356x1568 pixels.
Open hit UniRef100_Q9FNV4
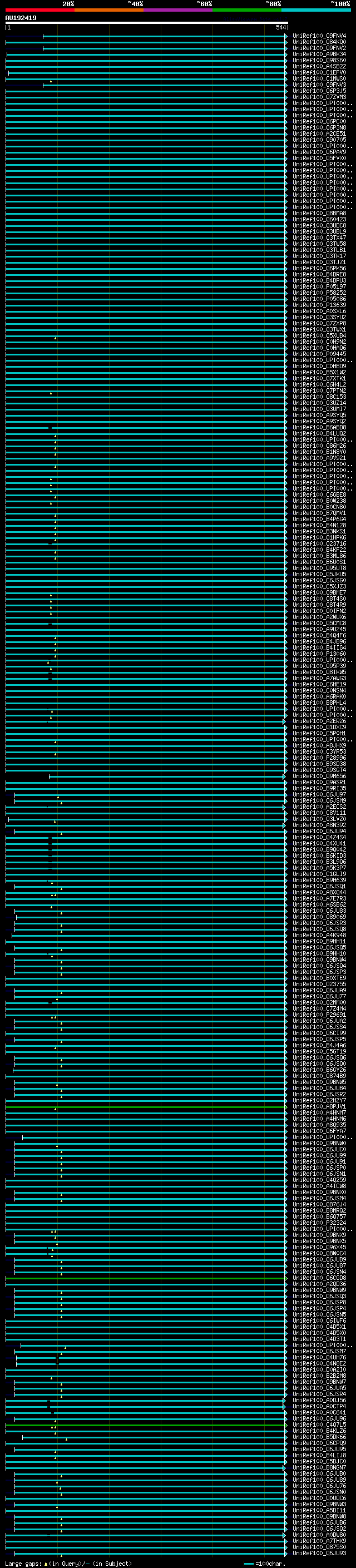tap(319, 36)
